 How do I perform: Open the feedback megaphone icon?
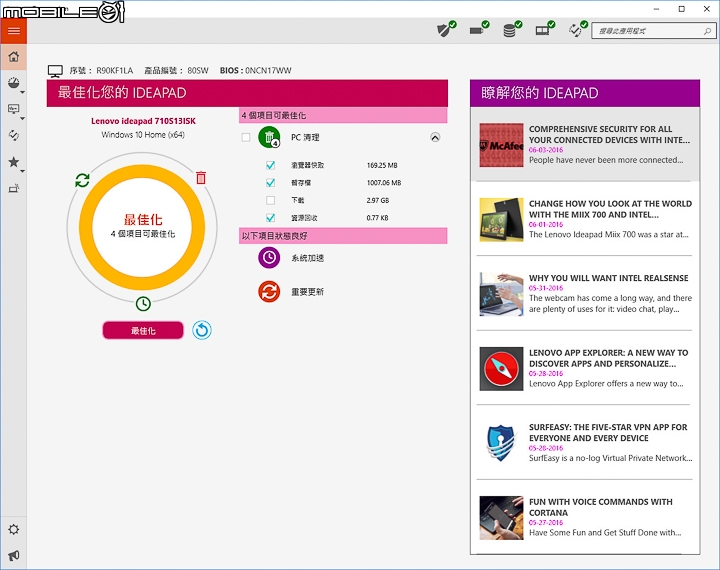14,555
